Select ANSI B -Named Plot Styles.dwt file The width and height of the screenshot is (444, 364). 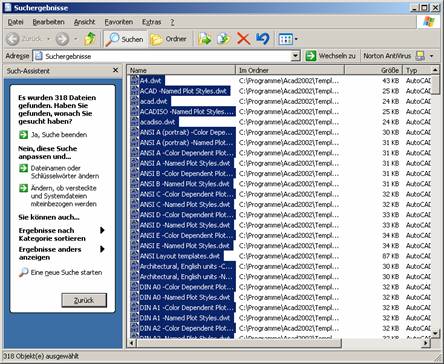tap(185, 184)
